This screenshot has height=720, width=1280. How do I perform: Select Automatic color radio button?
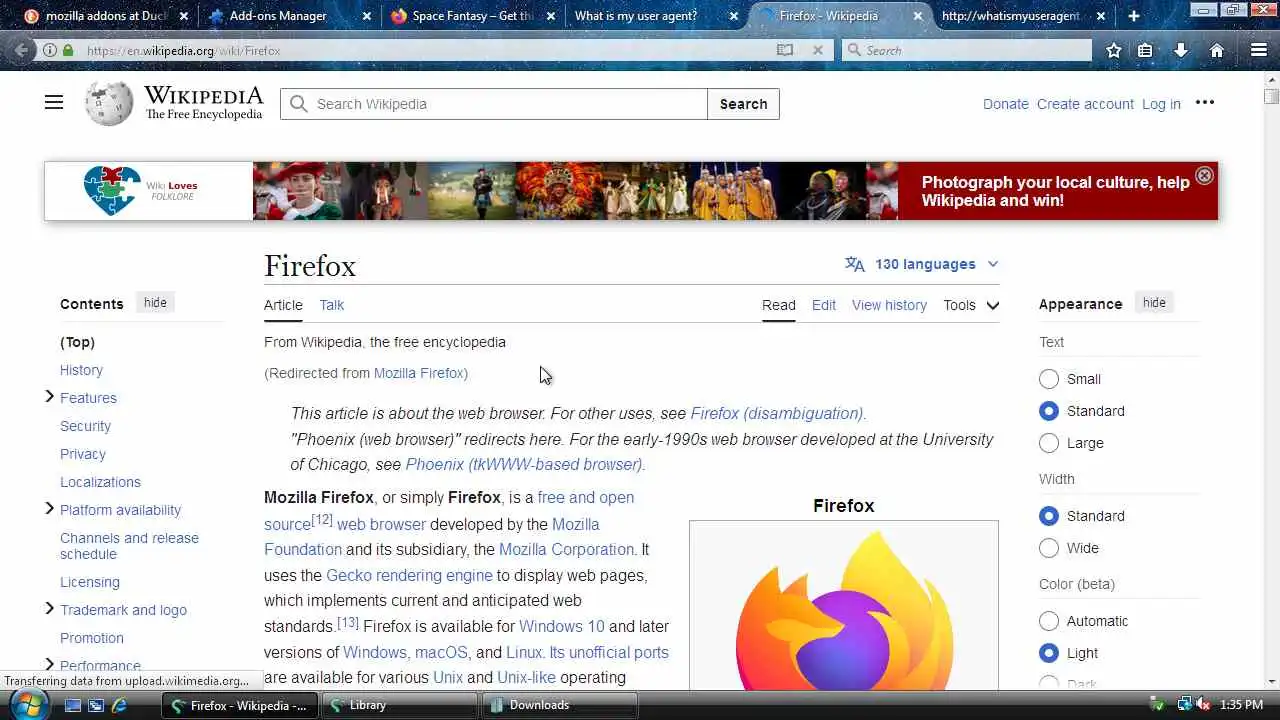[x=1048, y=621]
